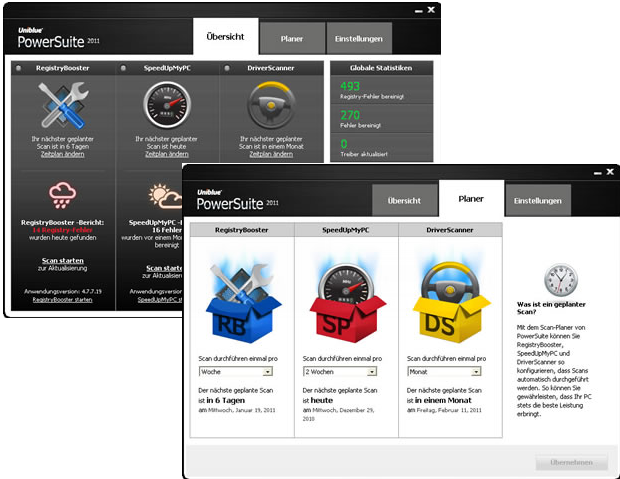This screenshot has width=620, height=479.
Task: Click the red '14 Registry-Fehler' text
Action: tap(62, 230)
